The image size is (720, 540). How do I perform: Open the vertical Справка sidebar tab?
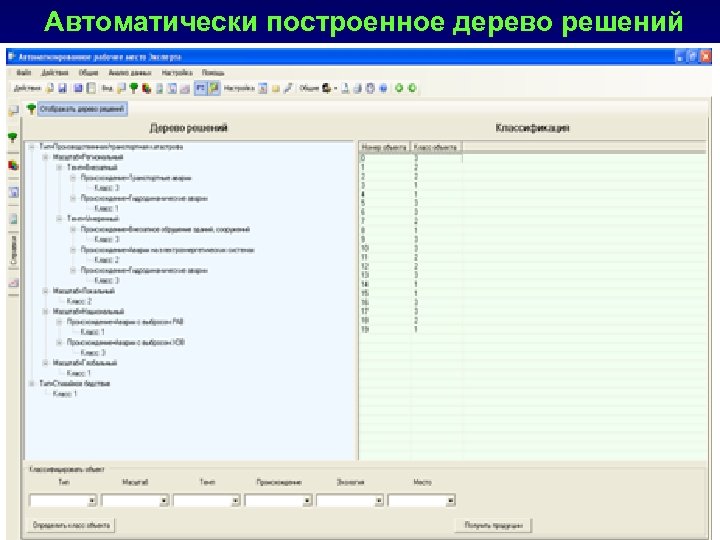[13, 251]
